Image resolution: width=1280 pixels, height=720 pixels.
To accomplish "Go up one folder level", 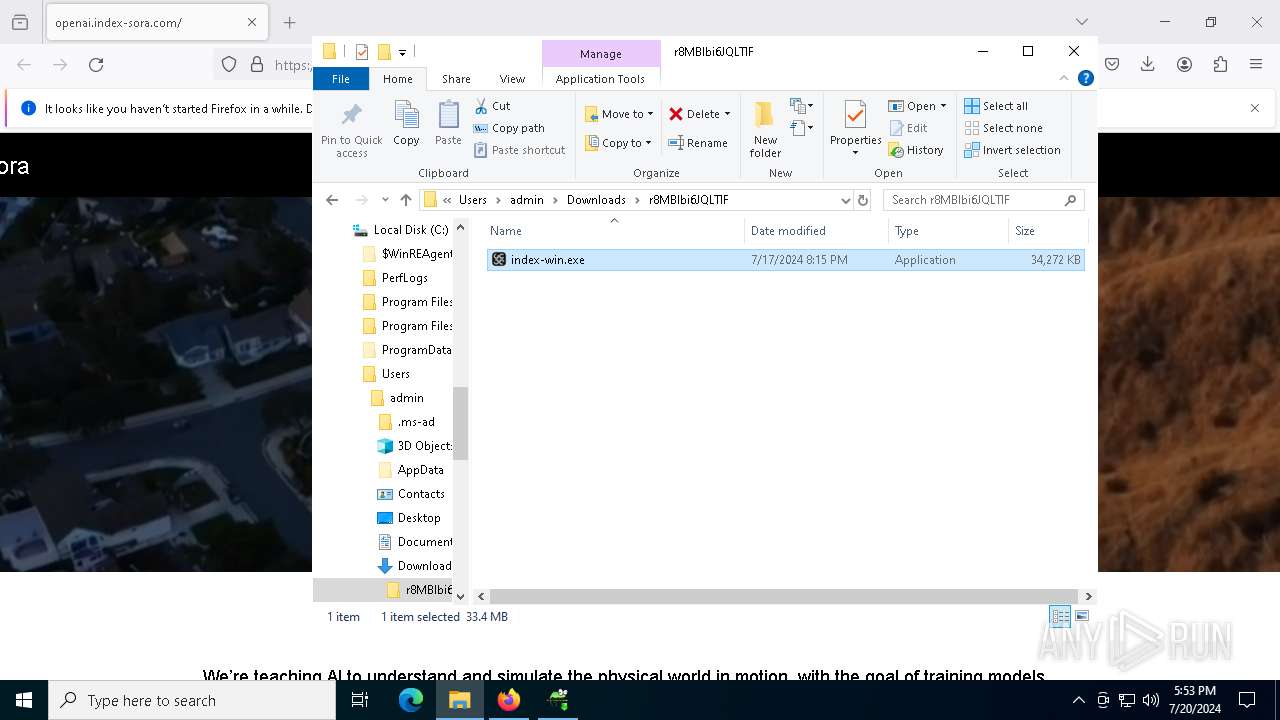I will pyautogui.click(x=405, y=200).
